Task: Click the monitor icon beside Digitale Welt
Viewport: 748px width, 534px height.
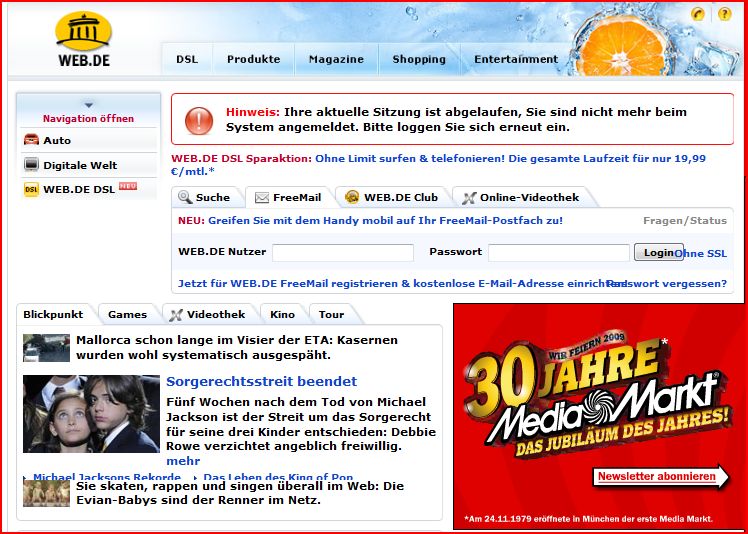Action: point(31,165)
